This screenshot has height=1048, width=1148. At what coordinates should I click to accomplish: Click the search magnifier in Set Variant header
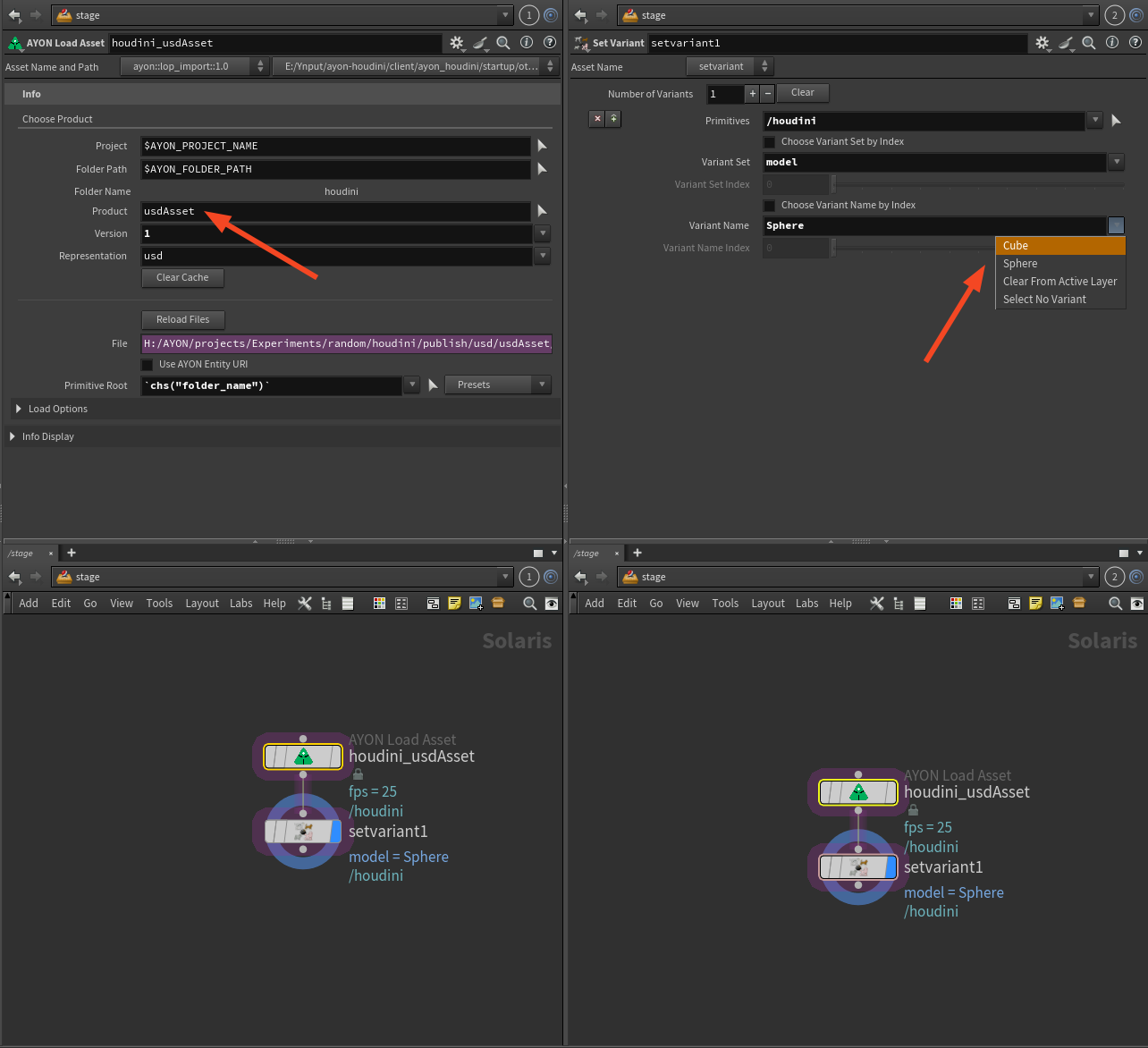click(x=1088, y=43)
